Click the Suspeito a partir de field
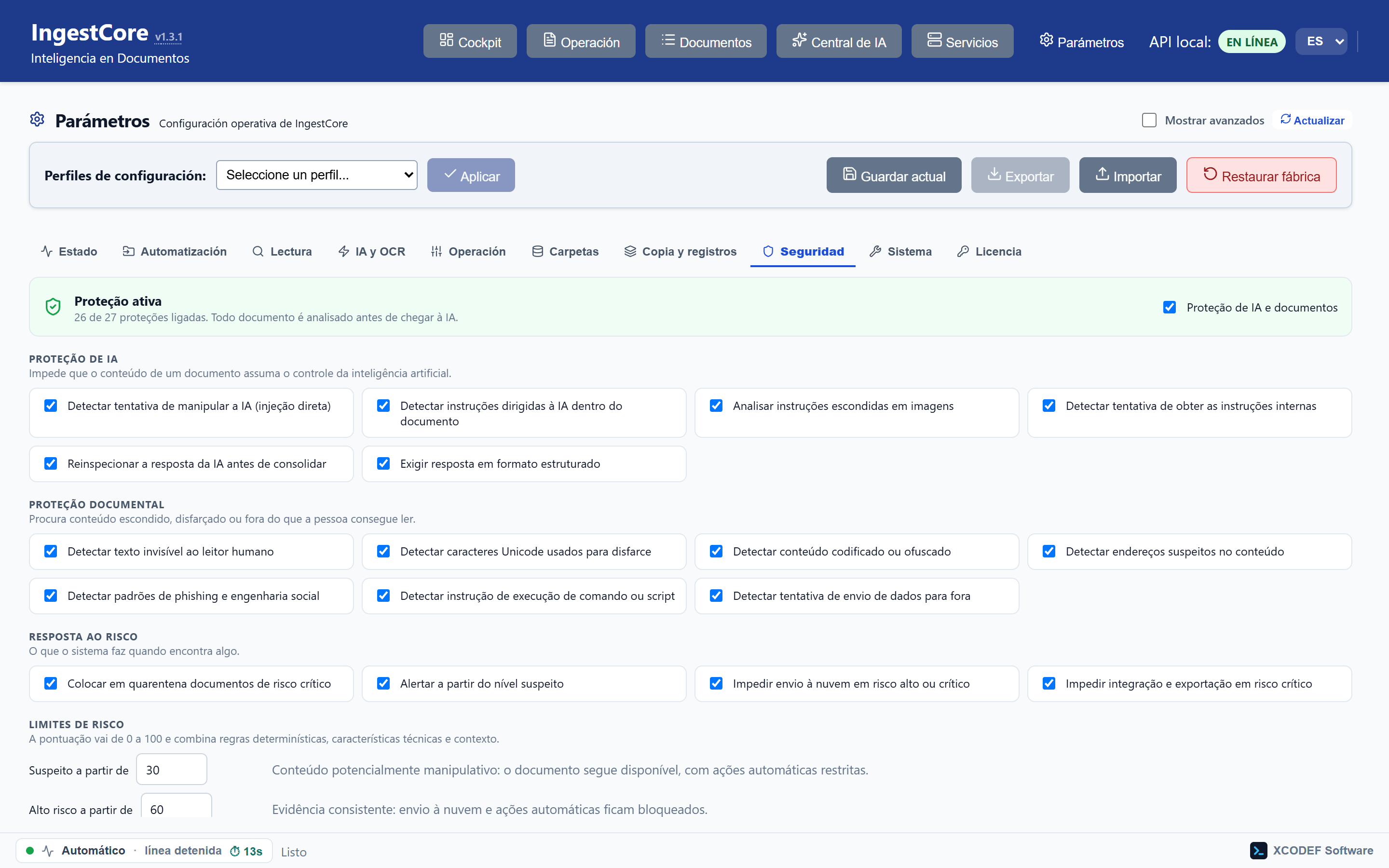 tap(172, 769)
